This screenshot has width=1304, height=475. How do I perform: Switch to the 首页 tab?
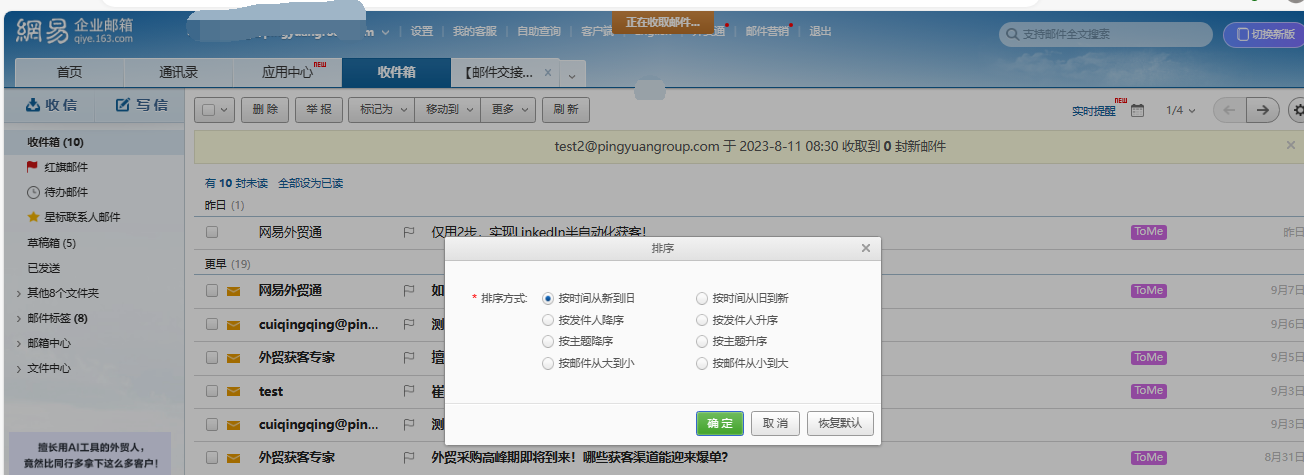pos(70,73)
